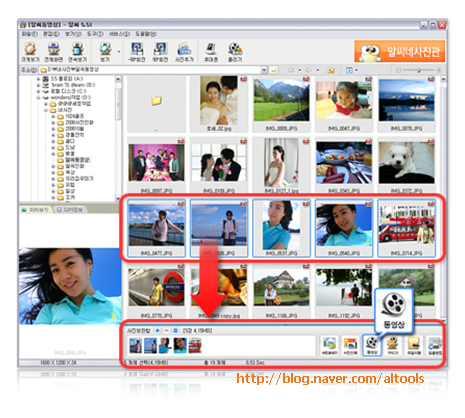
Task: Switch to 전체화면 full screen view
Action: click(54, 52)
